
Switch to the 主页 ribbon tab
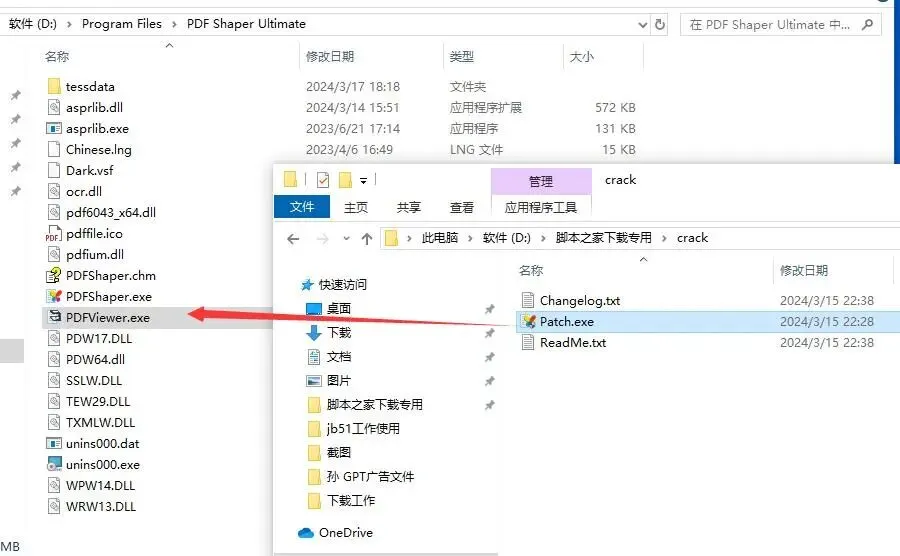point(356,207)
